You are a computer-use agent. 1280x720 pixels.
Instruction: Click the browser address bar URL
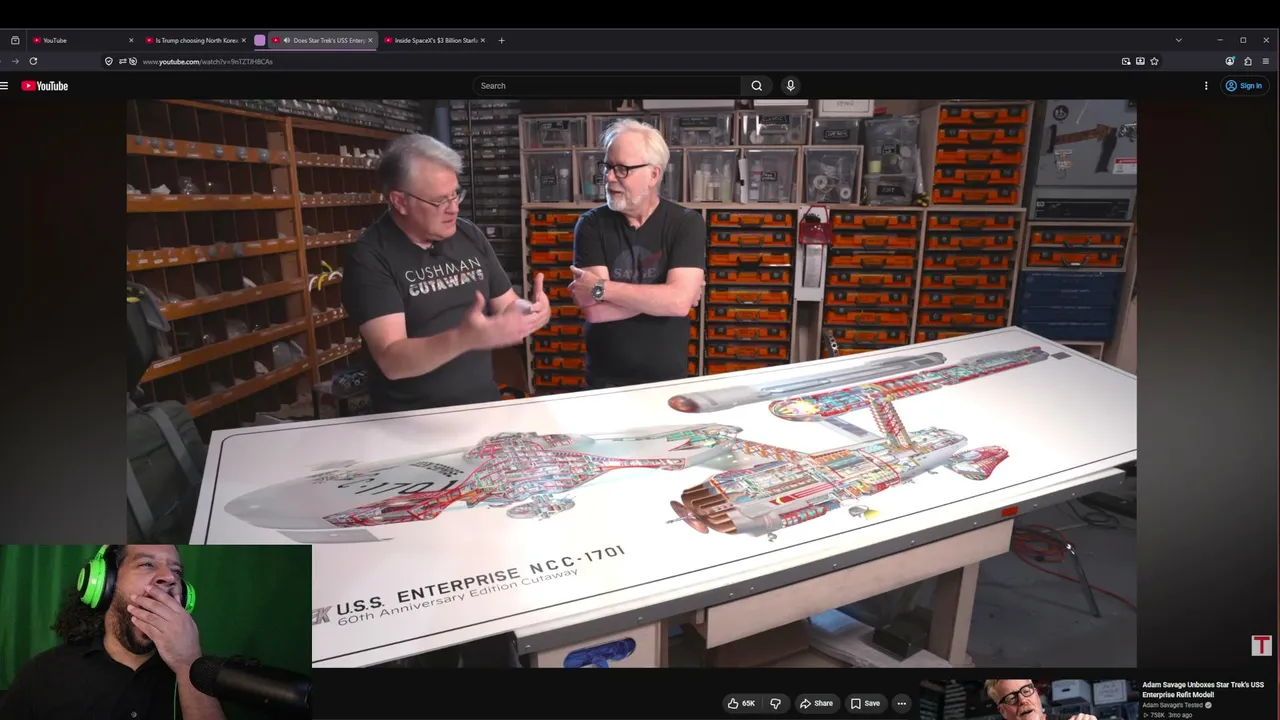(208, 61)
